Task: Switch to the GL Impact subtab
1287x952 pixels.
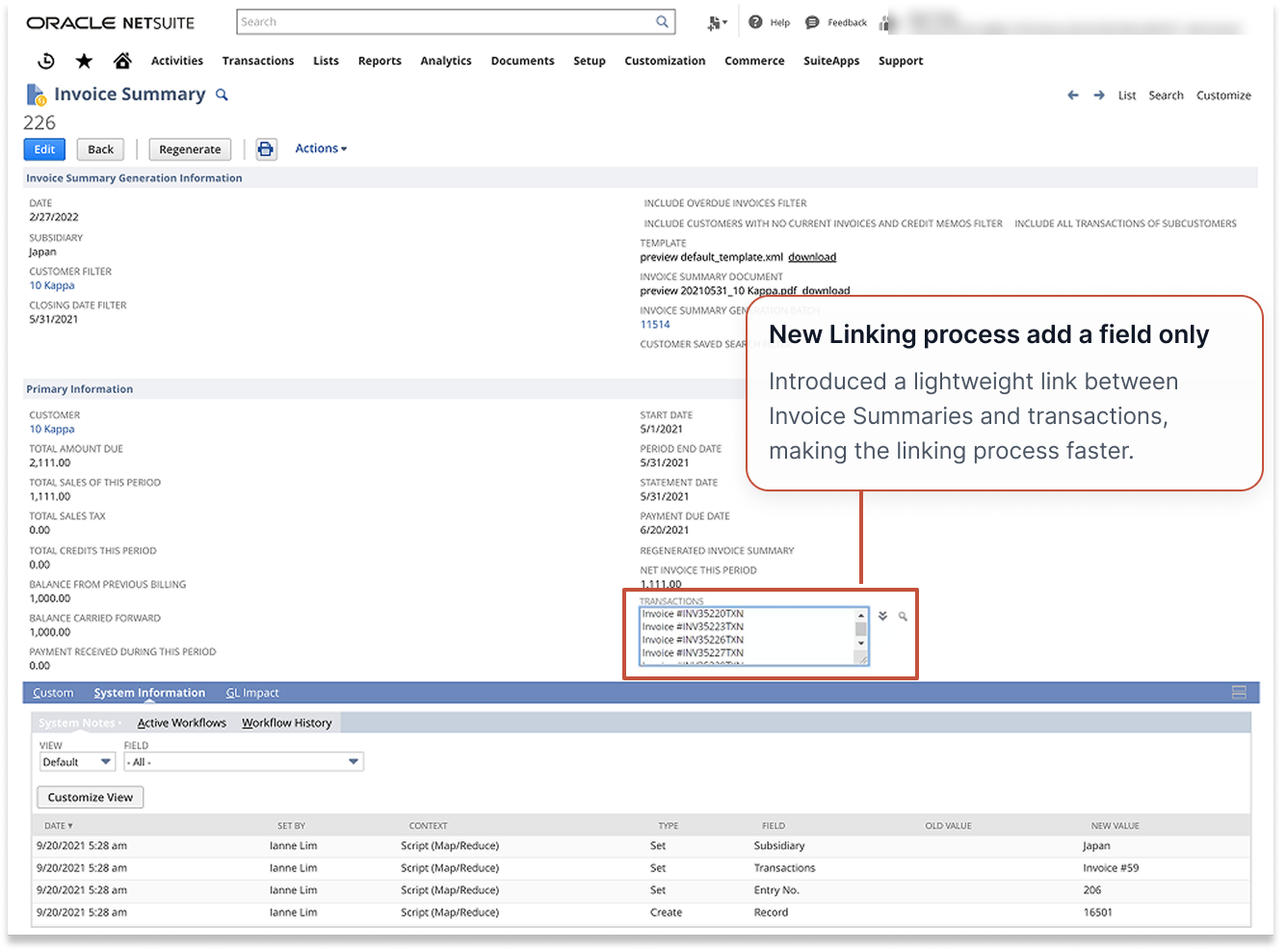Action: pos(252,693)
